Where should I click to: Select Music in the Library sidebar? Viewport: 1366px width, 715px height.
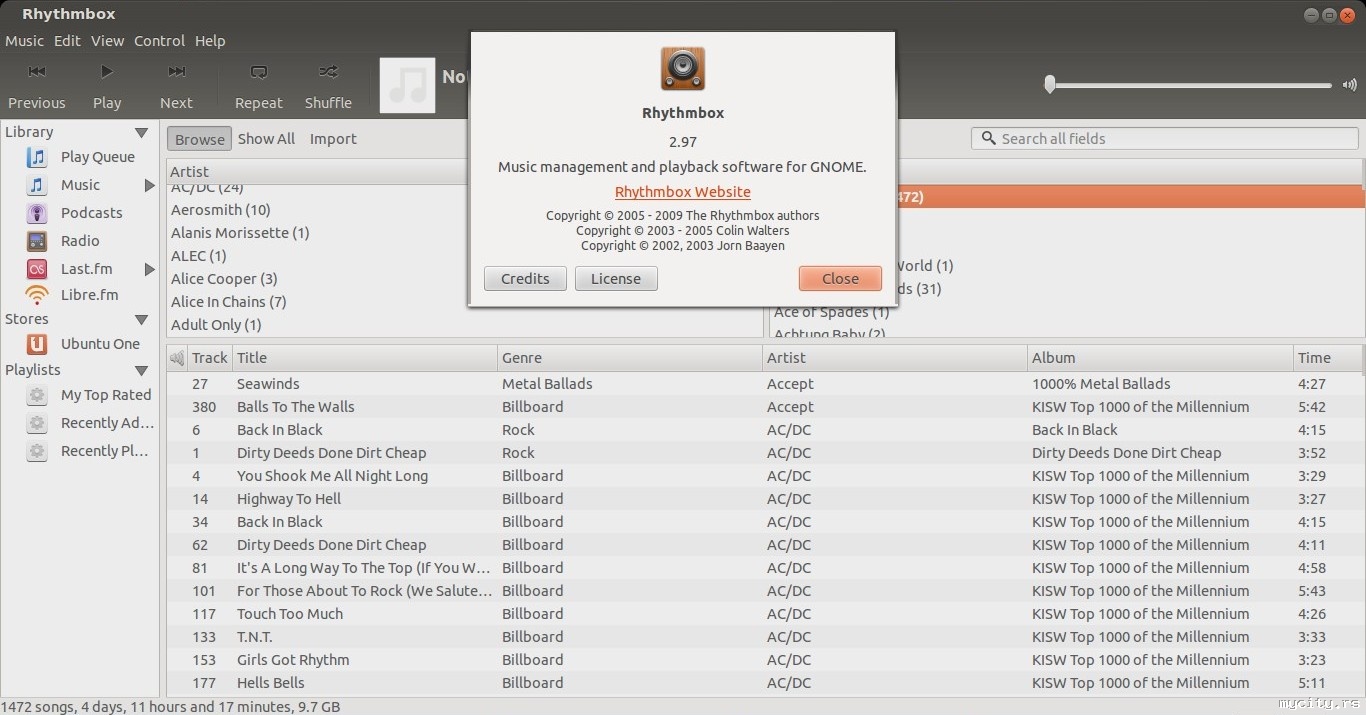pos(80,185)
